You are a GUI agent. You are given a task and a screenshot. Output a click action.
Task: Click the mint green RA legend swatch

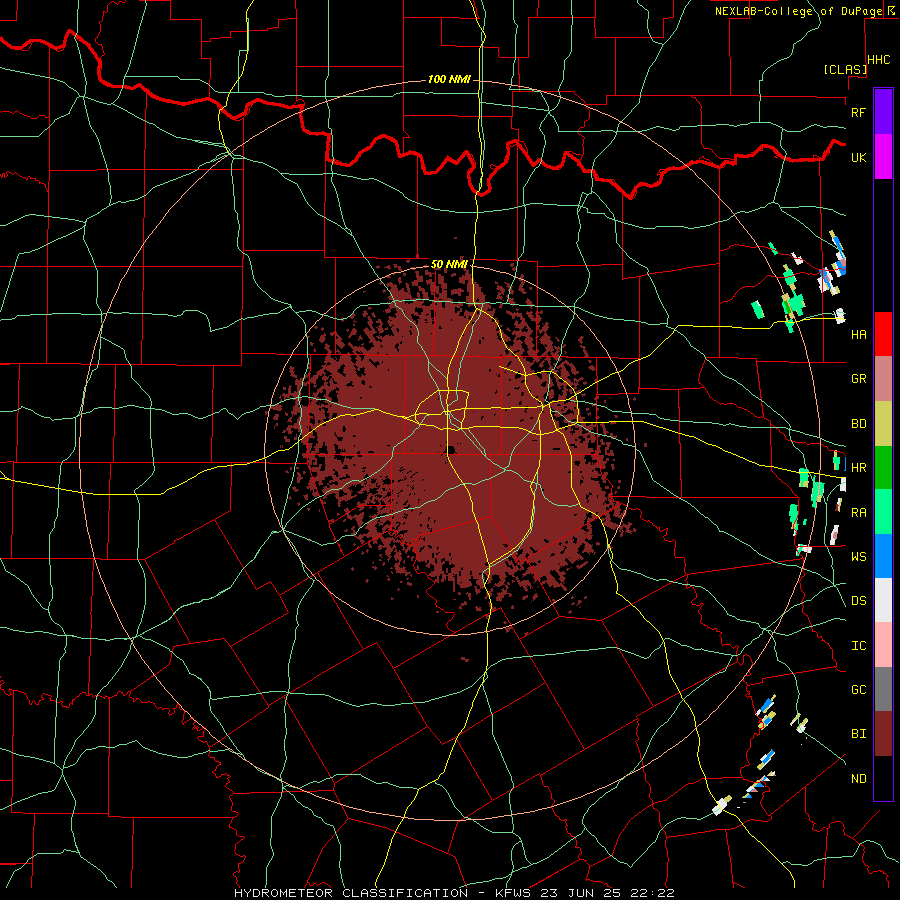click(883, 512)
